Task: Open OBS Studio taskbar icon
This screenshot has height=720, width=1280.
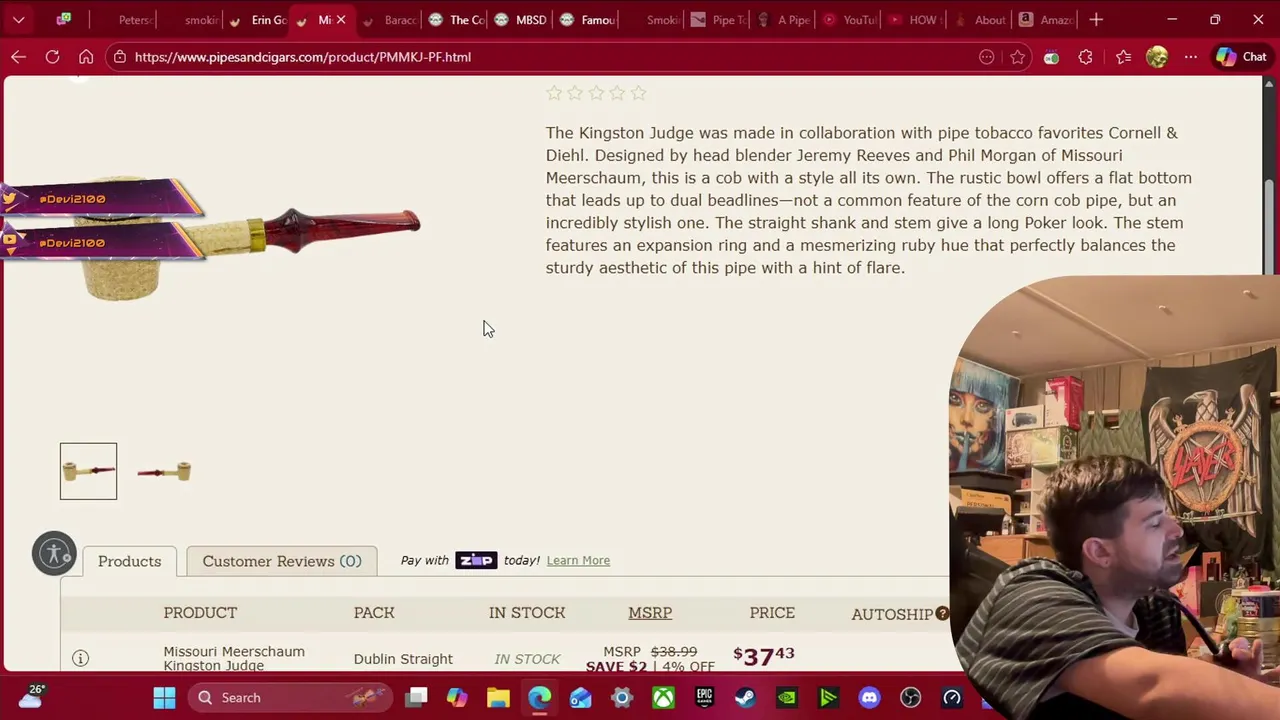Action: tap(910, 697)
